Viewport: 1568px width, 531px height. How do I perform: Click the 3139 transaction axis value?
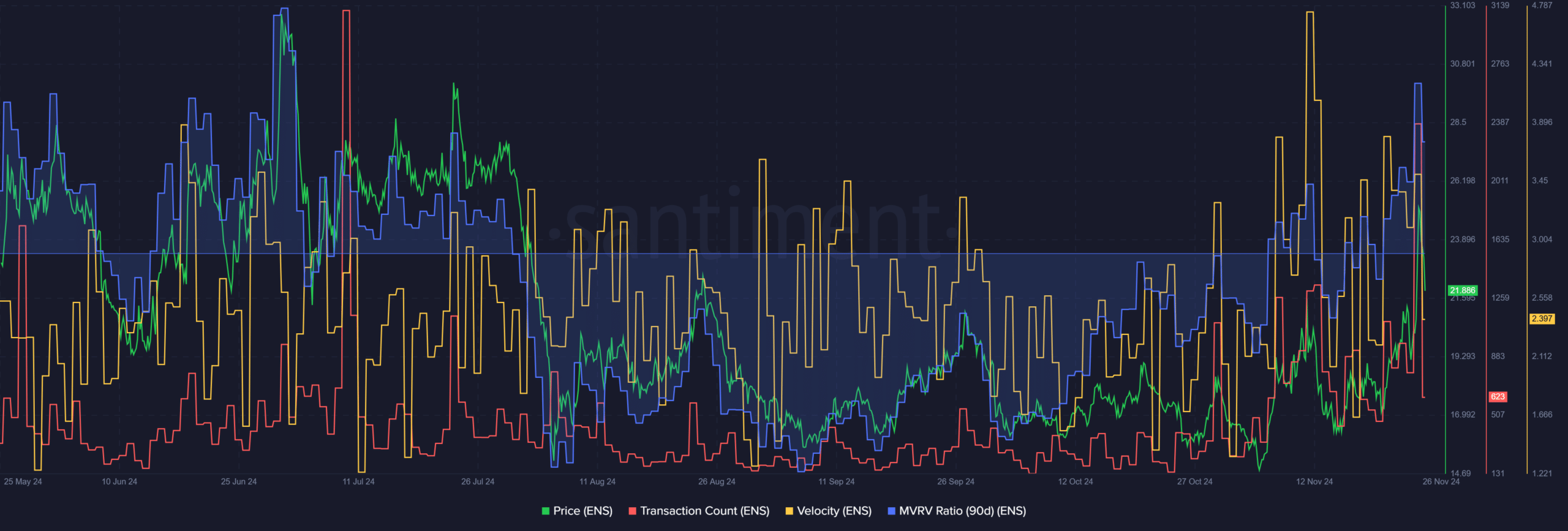point(1500,5)
